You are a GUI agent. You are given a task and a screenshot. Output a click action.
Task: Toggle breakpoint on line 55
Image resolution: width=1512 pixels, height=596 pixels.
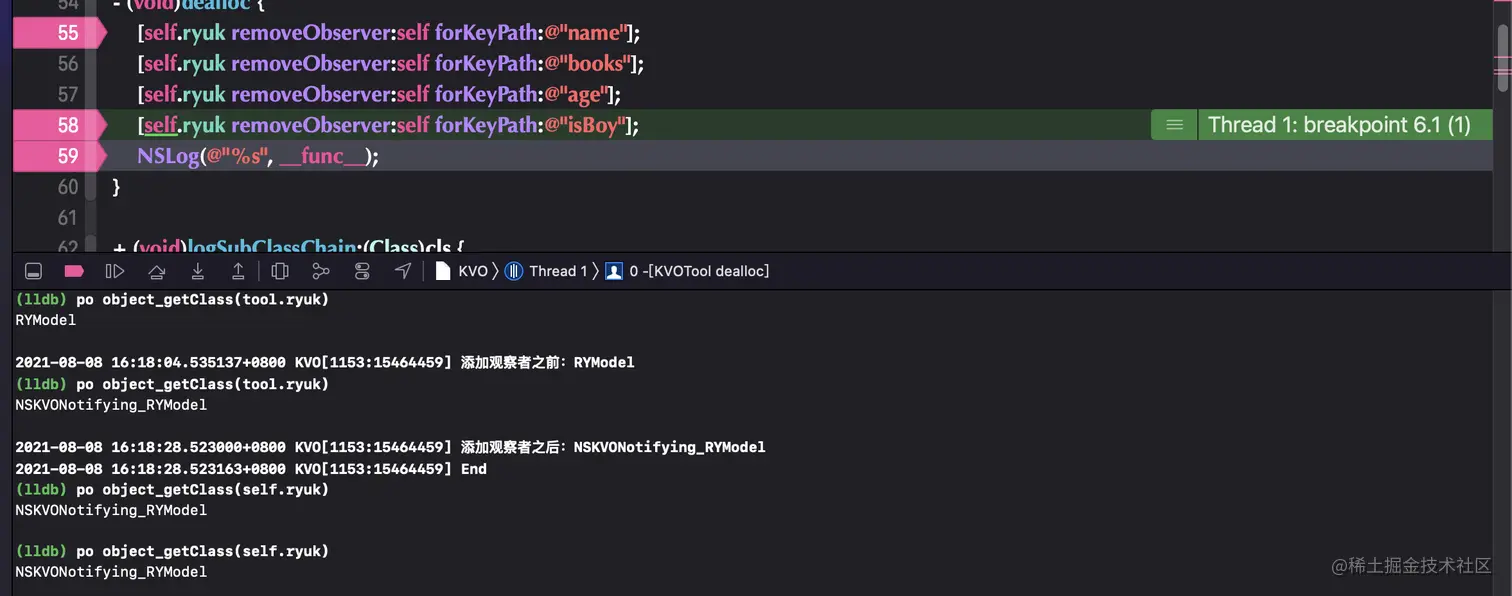[x=58, y=33]
